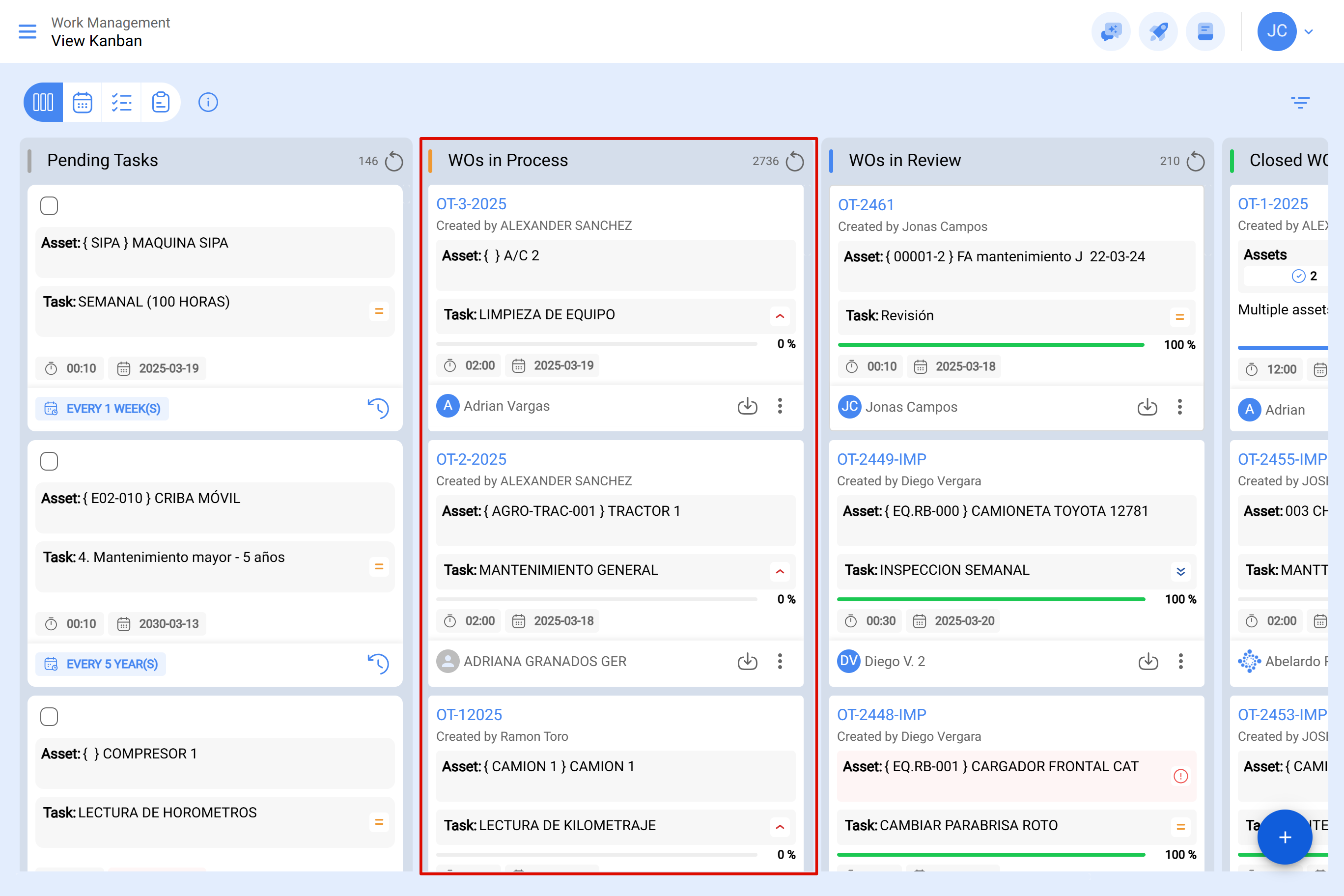Click the EVERY 1 WEEK(S) recurrence badge
Image resolution: width=1344 pixels, height=896 pixels.
102,409
